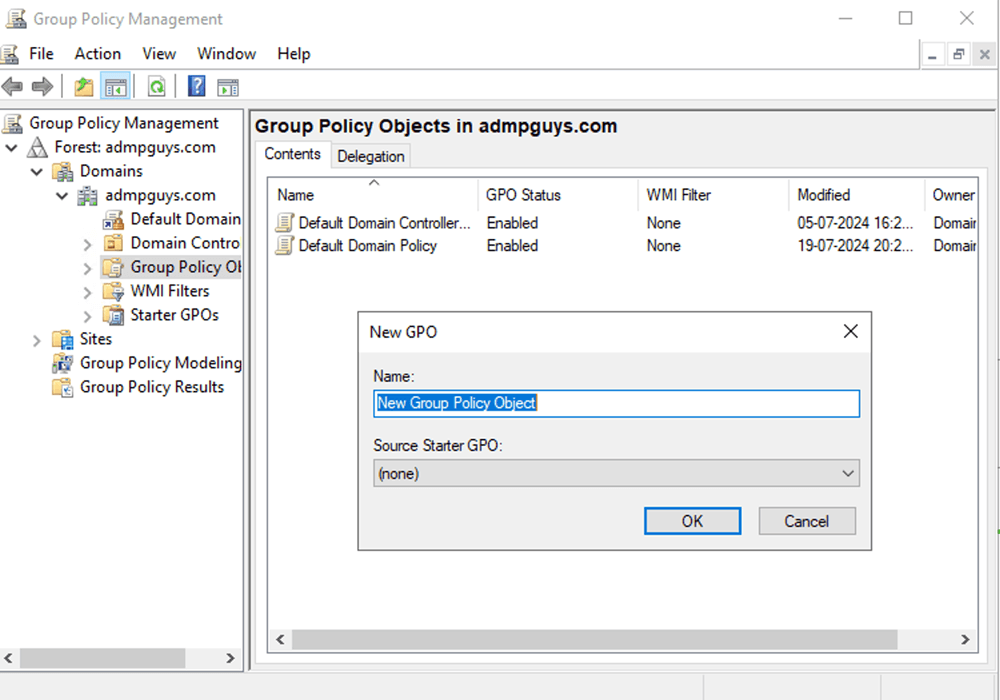The height and width of the screenshot is (700, 1000).
Task: Click OK to create the new GPO
Action: 692,520
